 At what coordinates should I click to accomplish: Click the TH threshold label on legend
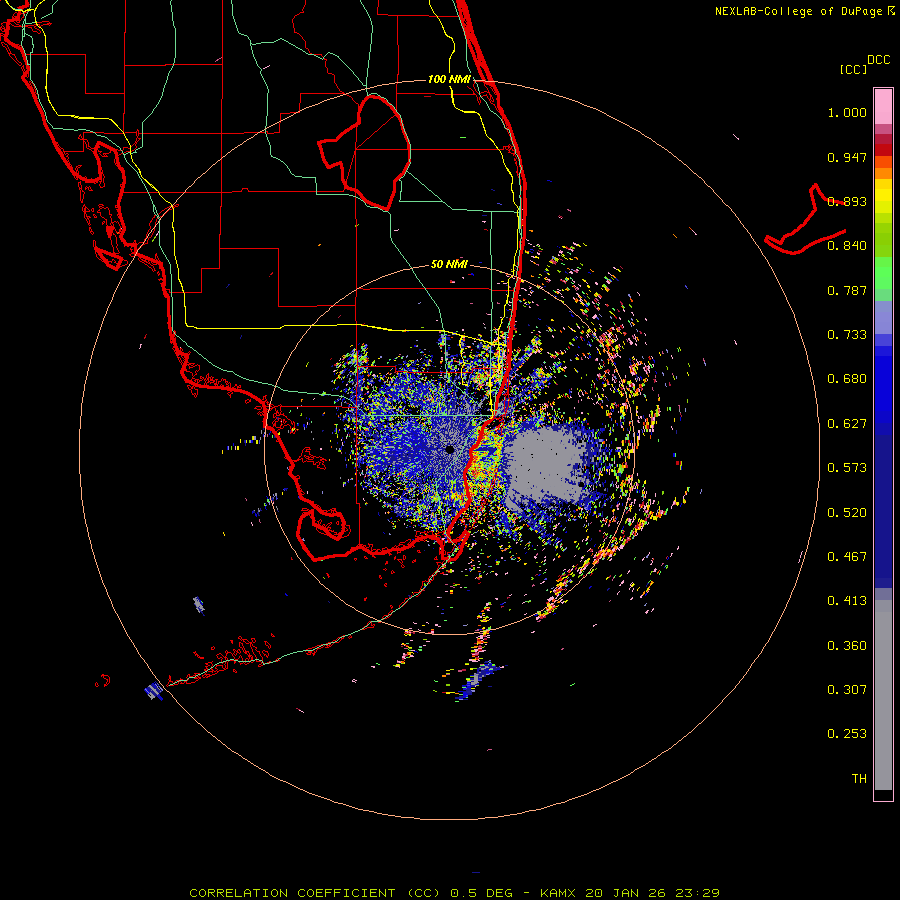(x=859, y=779)
